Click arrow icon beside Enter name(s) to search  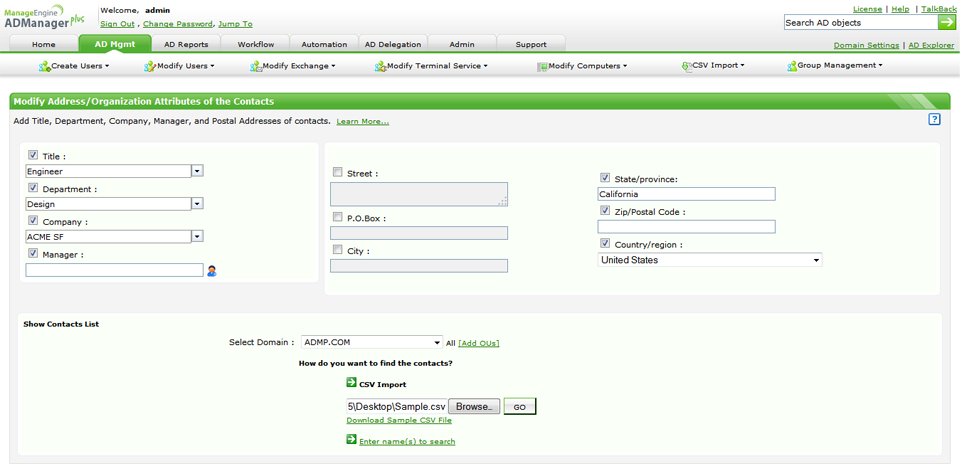tap(352, 439)
